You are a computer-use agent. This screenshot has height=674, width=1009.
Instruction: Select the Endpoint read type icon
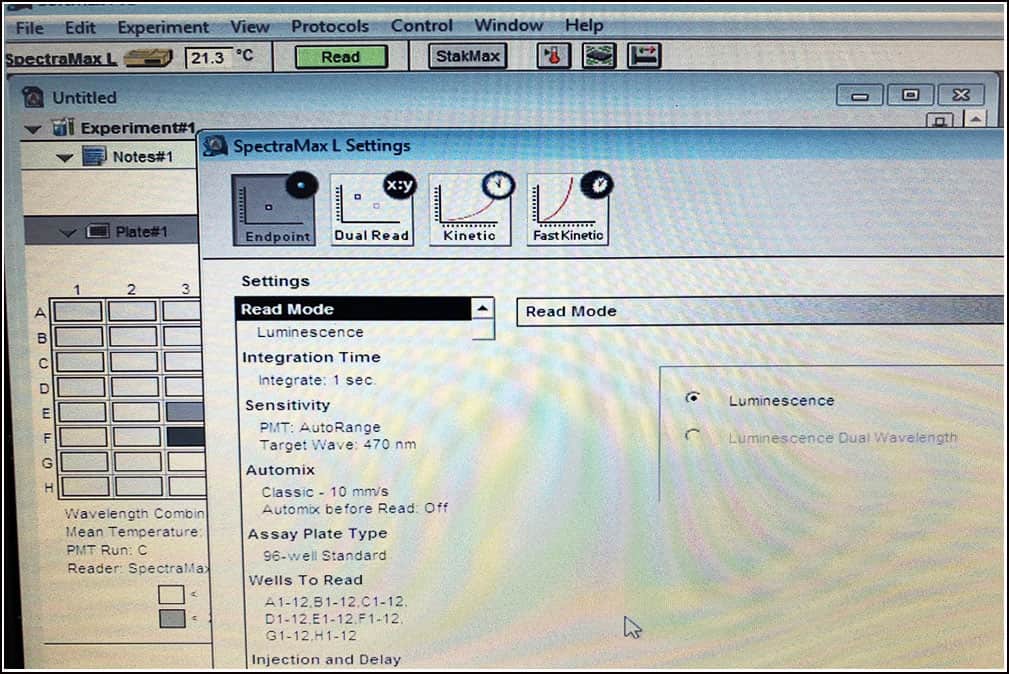click(274, 210)
